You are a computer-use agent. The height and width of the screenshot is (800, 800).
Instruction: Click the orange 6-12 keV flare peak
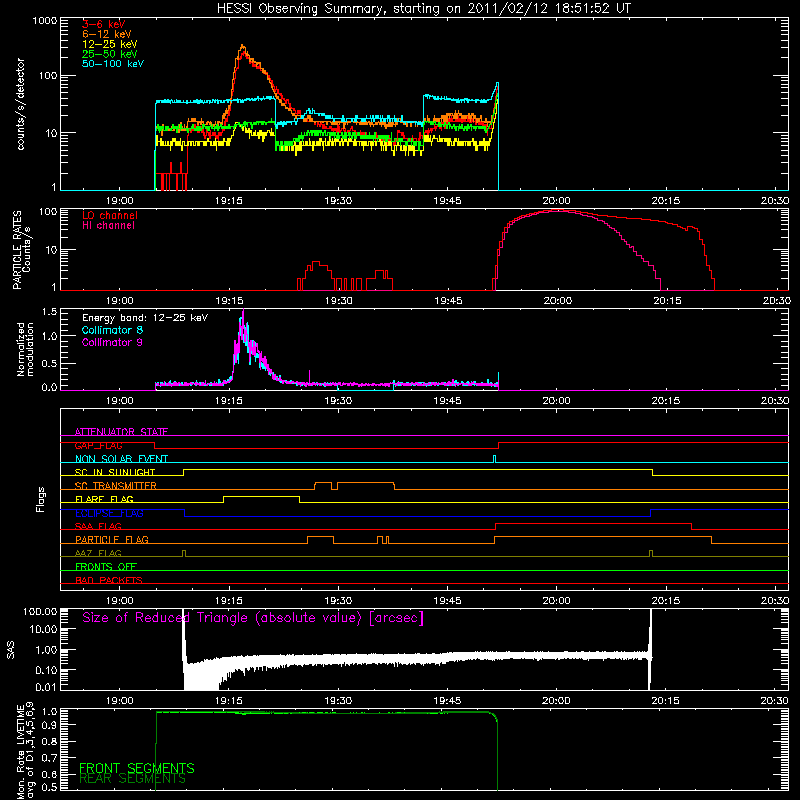[243, 46]
